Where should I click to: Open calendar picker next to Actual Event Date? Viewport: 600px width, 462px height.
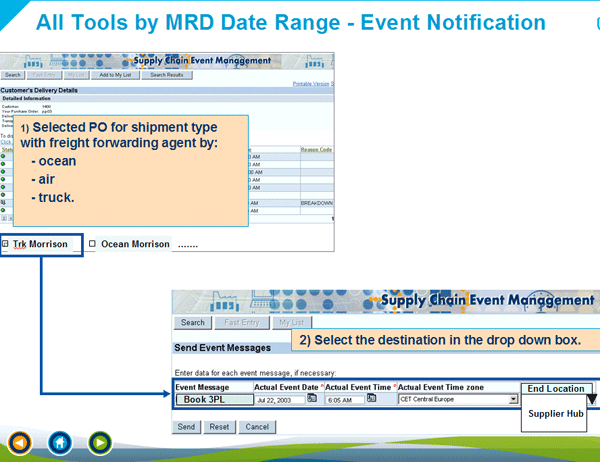[312, 398]
